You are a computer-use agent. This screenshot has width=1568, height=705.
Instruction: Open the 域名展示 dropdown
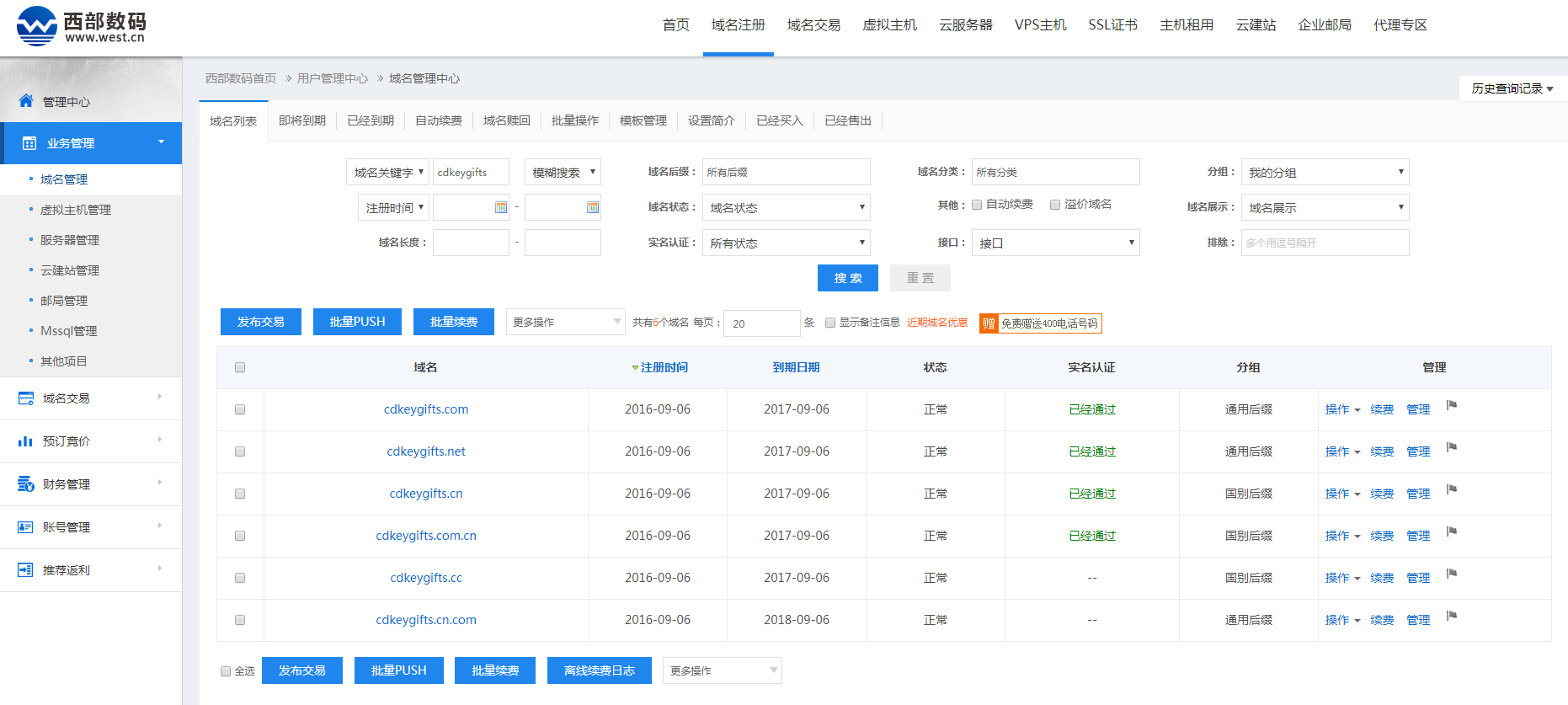[1325, 207]
